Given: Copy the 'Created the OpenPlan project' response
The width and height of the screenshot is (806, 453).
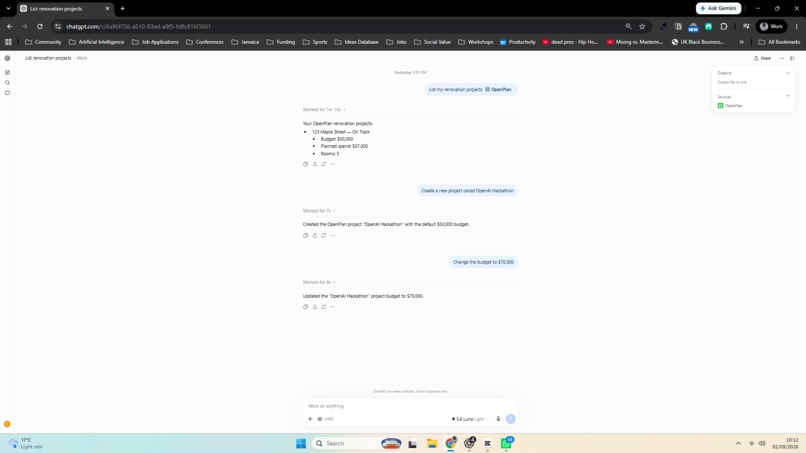Looking at the screenshot, I should (305, 235).
